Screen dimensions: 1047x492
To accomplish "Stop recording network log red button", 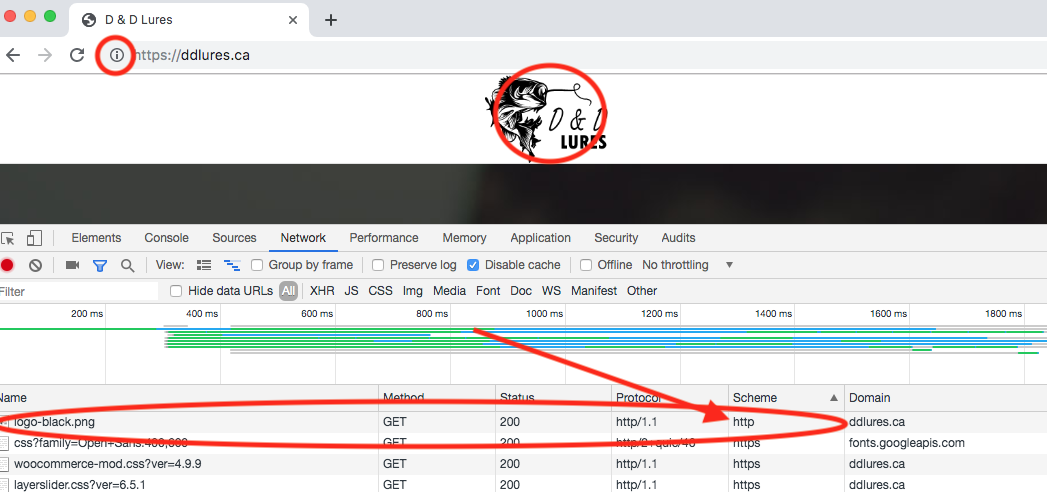I will pyautogui.click(x=7, y=265).
